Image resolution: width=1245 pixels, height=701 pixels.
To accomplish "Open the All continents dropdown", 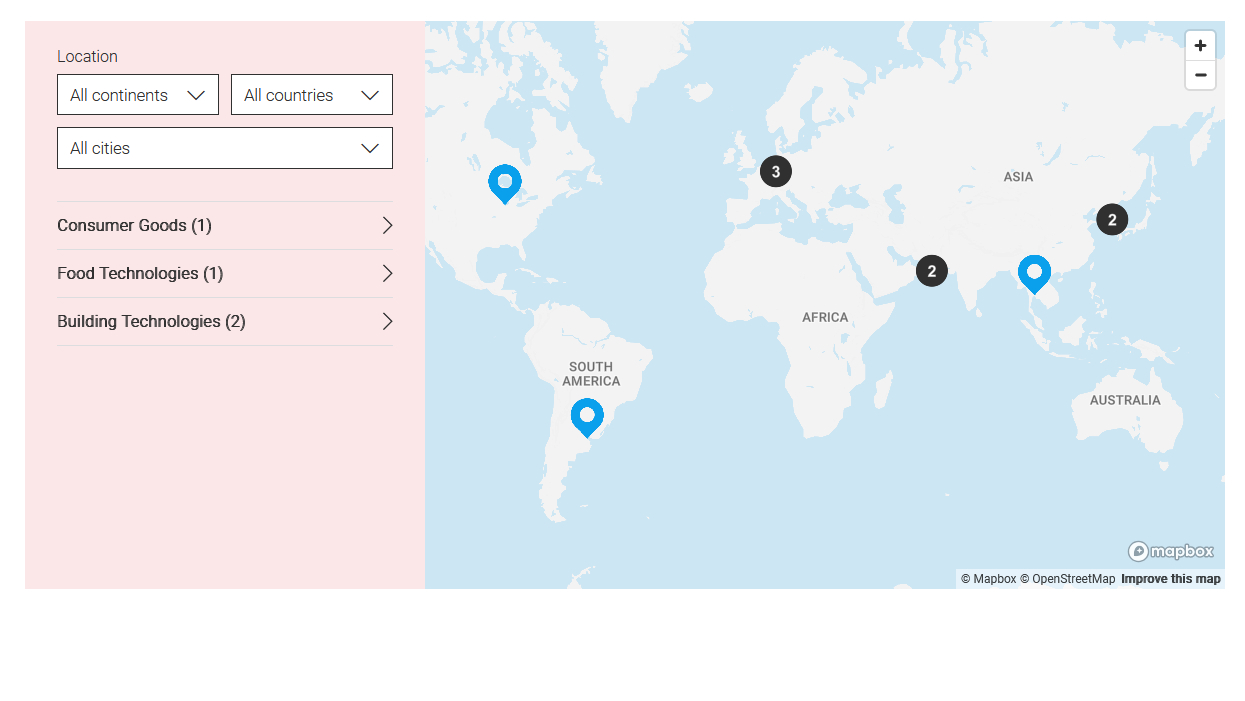I will coord(138,94).
